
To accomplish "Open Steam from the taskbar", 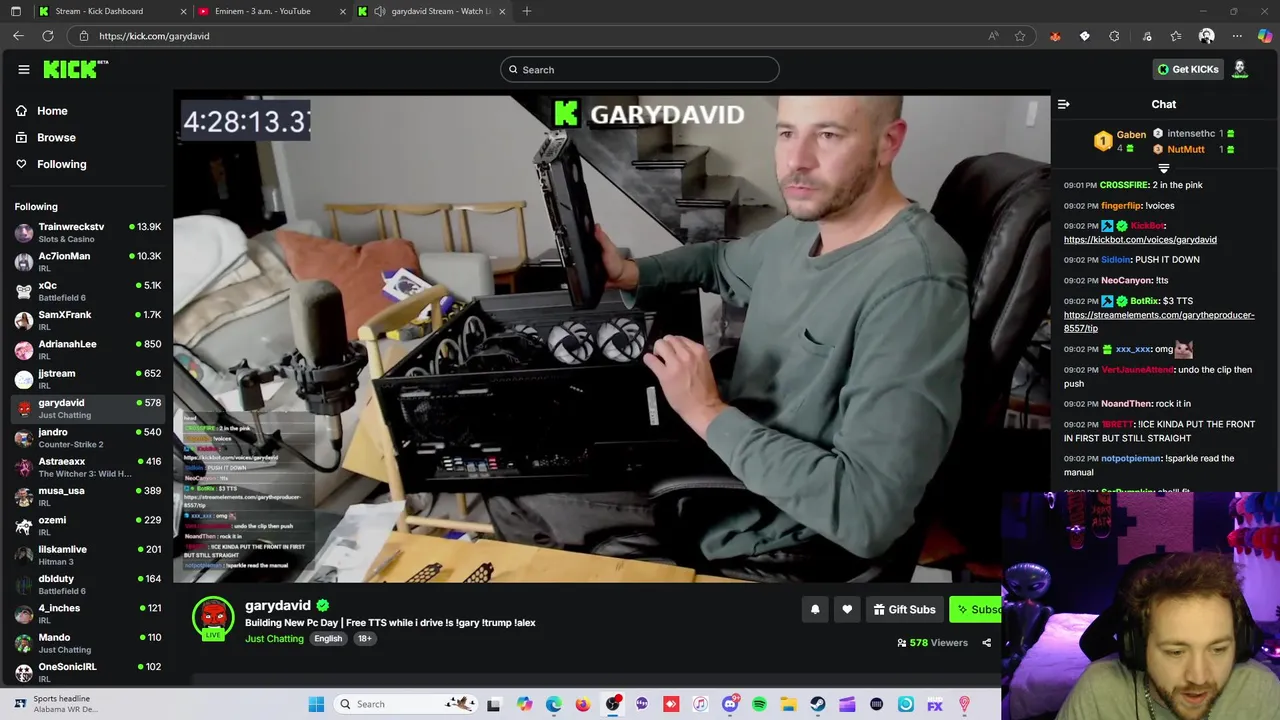I will [x=818, y=704].
